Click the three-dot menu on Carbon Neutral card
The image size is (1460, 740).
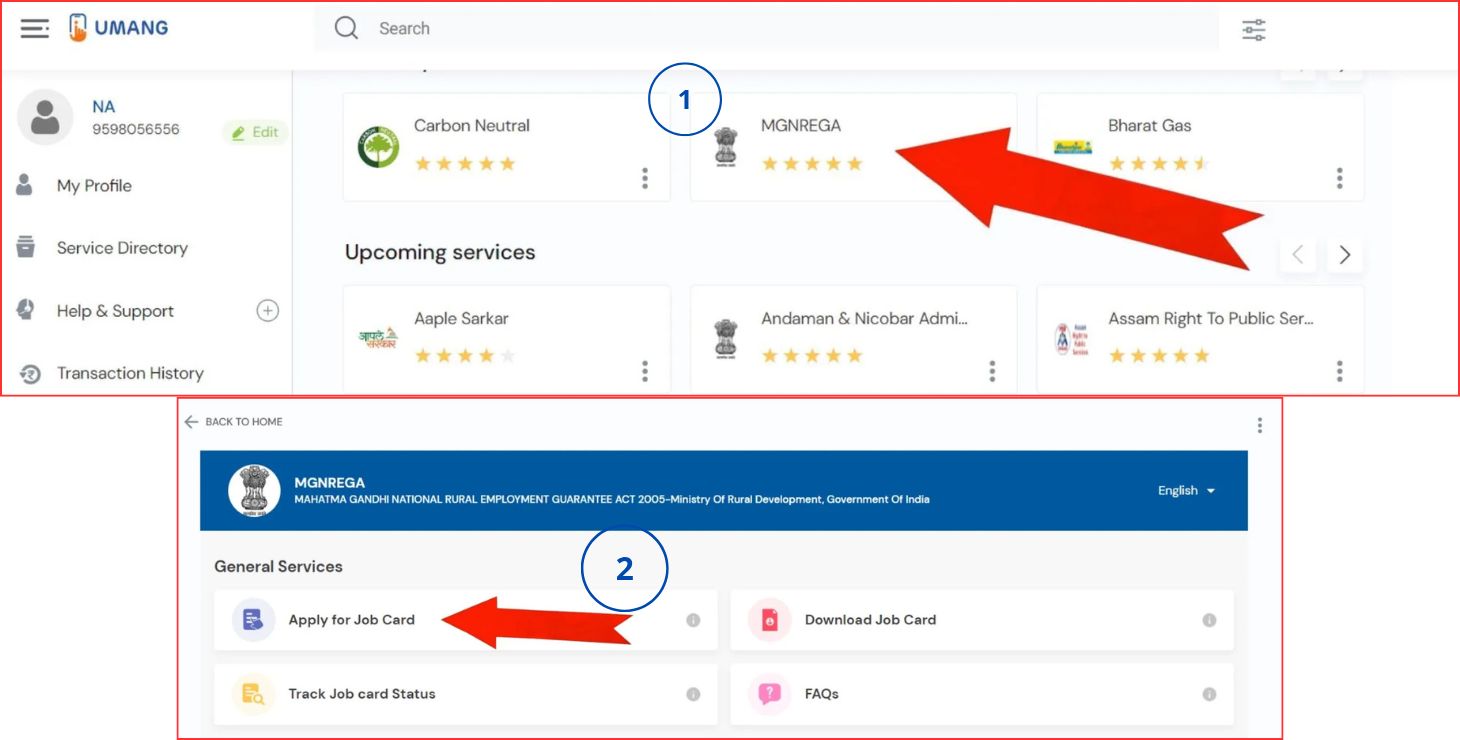tap(644, 178)
